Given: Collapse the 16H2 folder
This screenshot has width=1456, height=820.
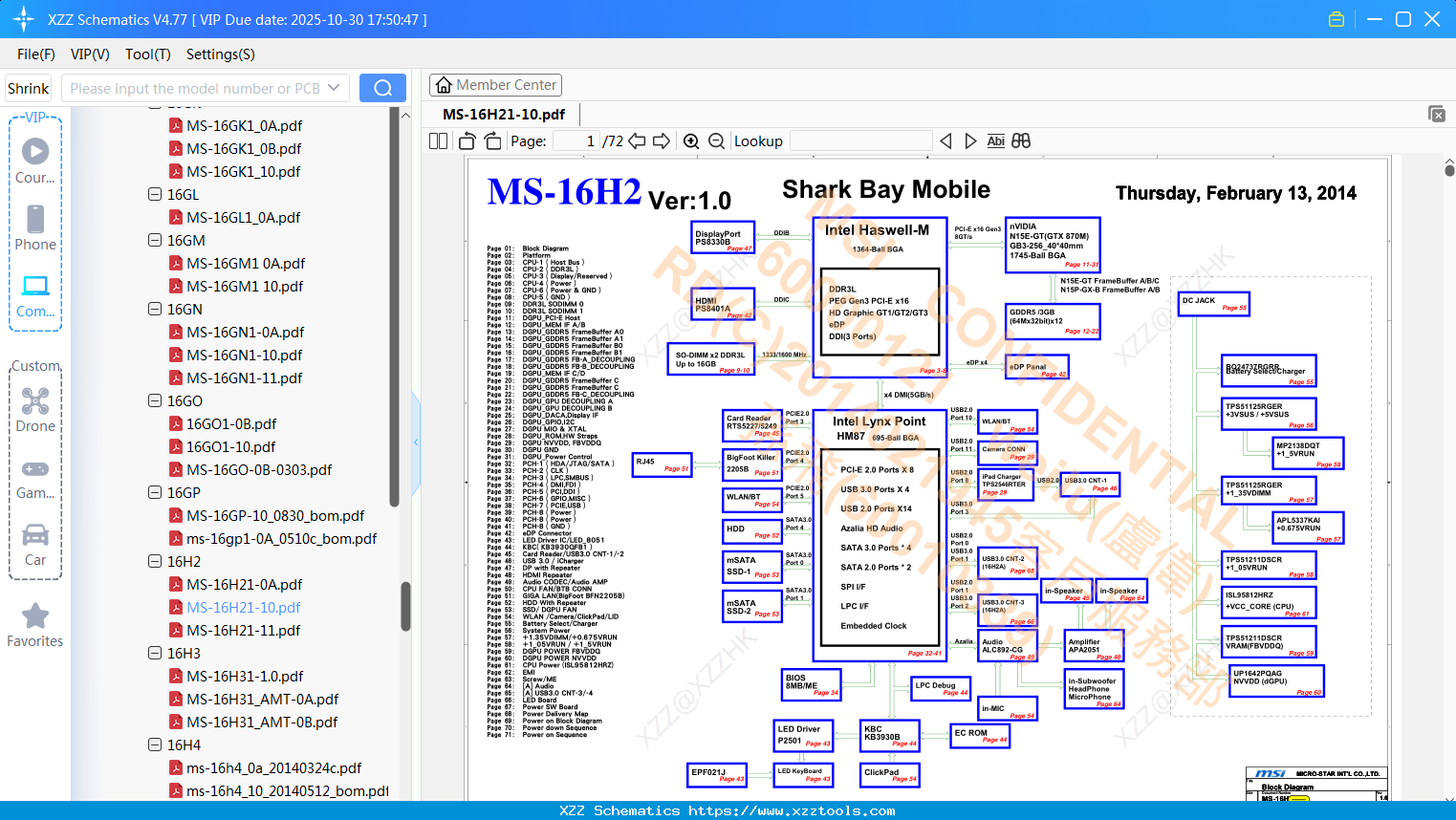Looking at the screenshot, I should coord(155,561).
